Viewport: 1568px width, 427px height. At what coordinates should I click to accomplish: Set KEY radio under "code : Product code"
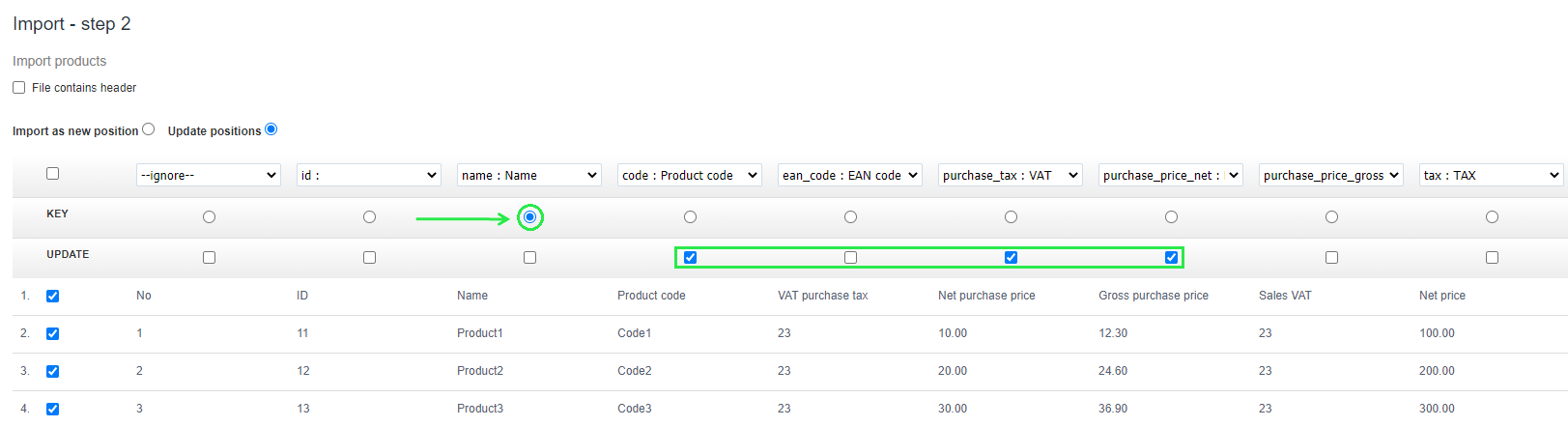click(690, 217)
